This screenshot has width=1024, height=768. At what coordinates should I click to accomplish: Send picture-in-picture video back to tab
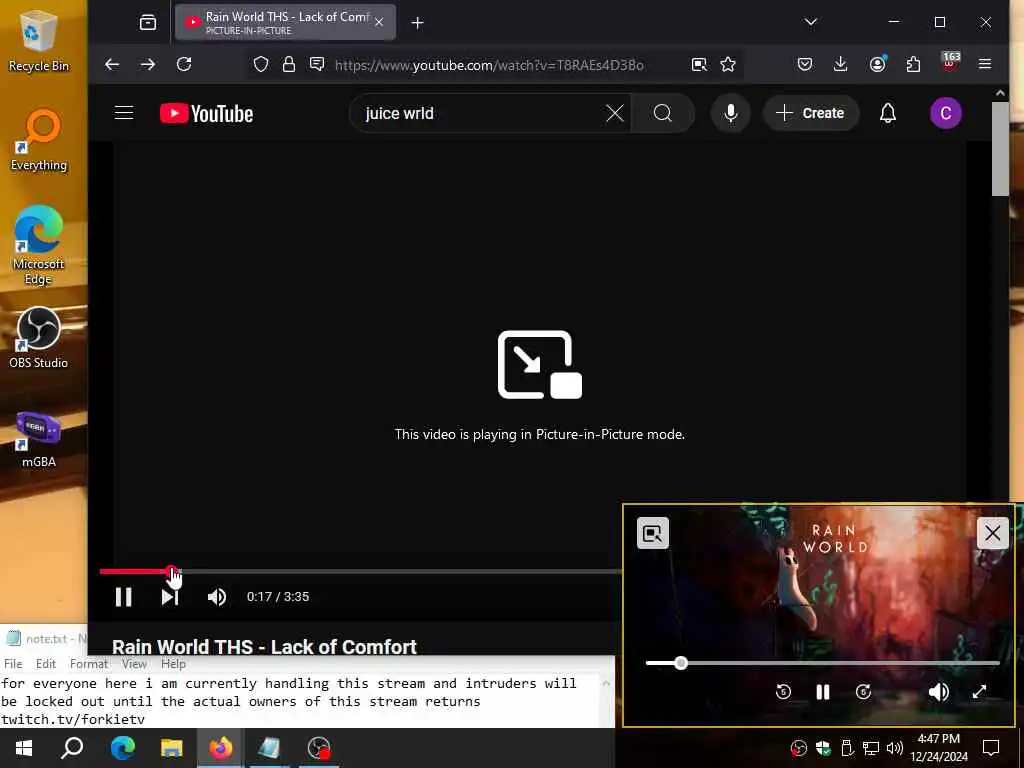coord(652,534)
